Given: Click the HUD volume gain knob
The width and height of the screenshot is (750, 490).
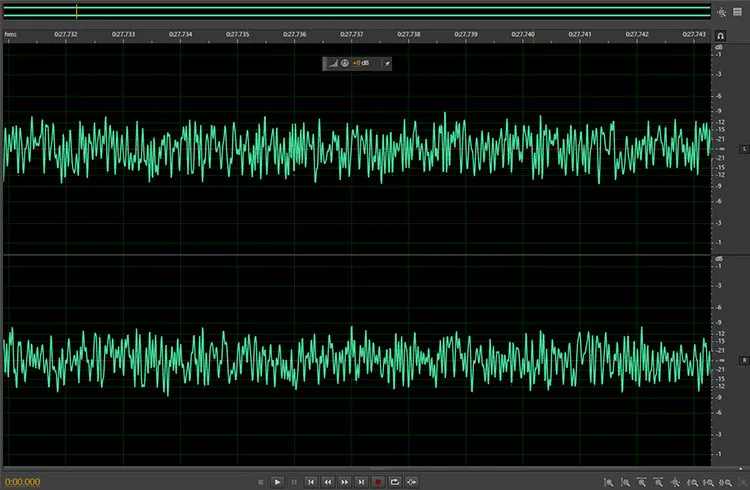Looking at the screenshot, I should click(x=343, y=63).
